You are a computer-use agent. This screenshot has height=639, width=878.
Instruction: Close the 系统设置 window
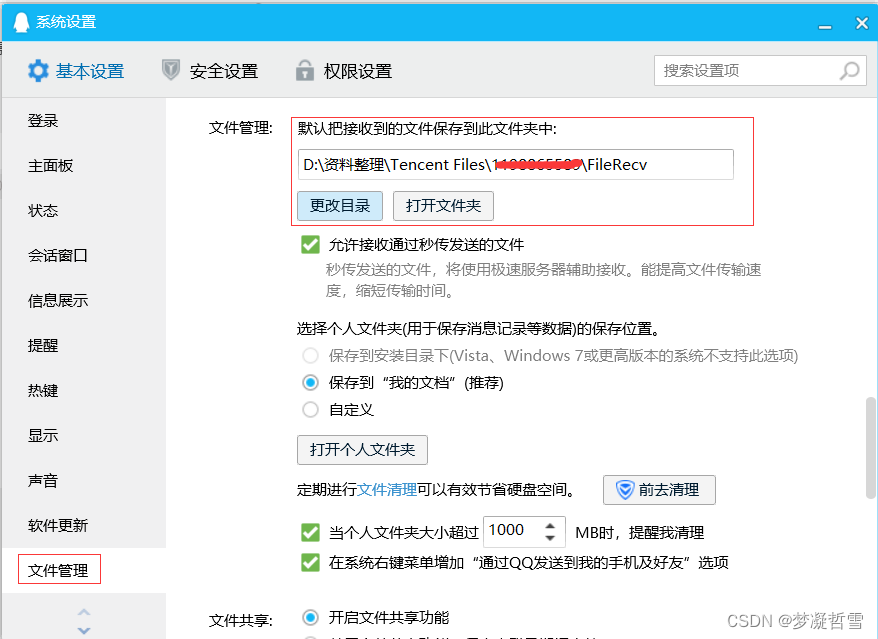coord(862,23)
